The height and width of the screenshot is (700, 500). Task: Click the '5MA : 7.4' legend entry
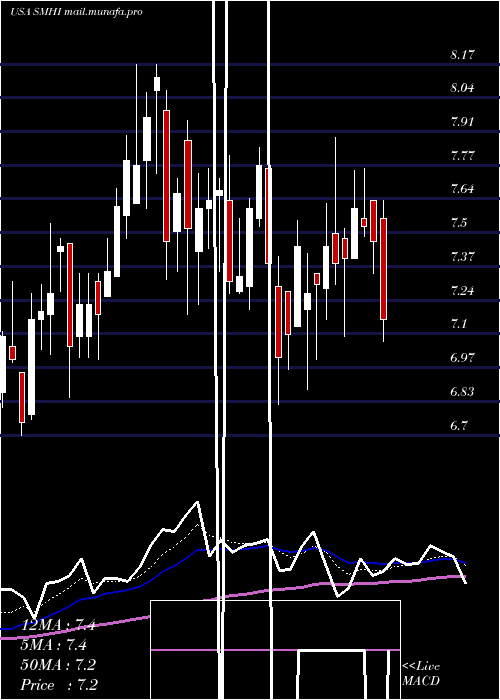pyautogui.click(x=53, y=645)
